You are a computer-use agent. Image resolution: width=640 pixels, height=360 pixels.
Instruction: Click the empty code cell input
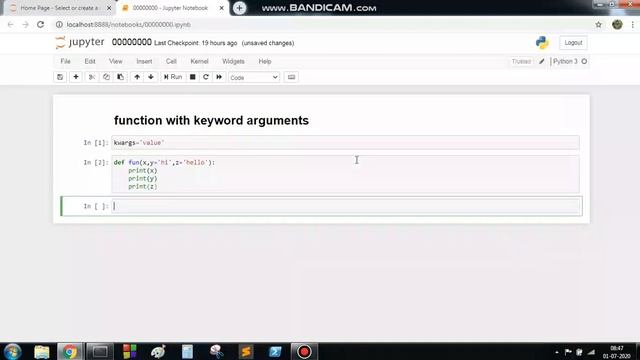coord(347,206)
